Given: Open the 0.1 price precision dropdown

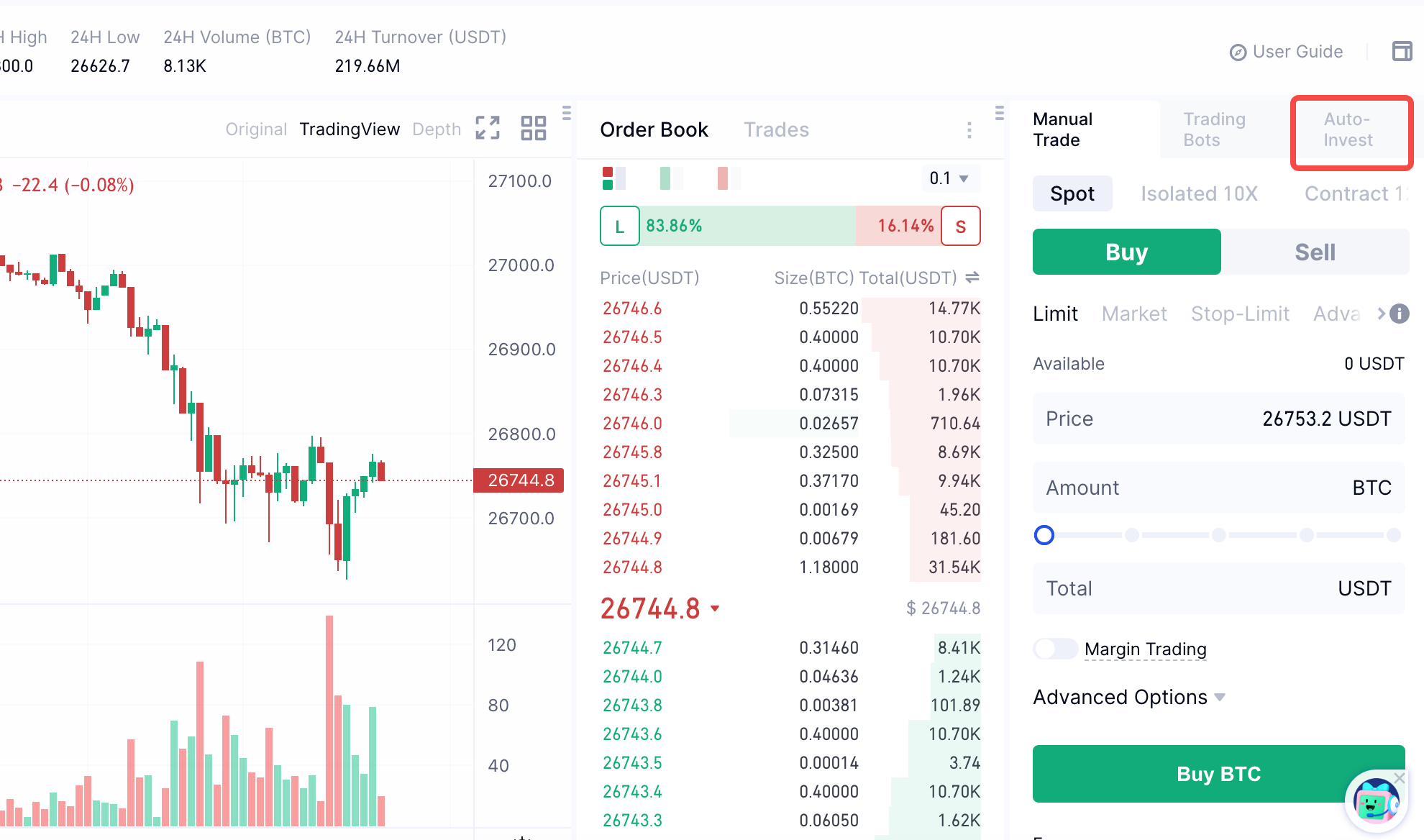Looking at the screenshot, I should coord(949,178).
